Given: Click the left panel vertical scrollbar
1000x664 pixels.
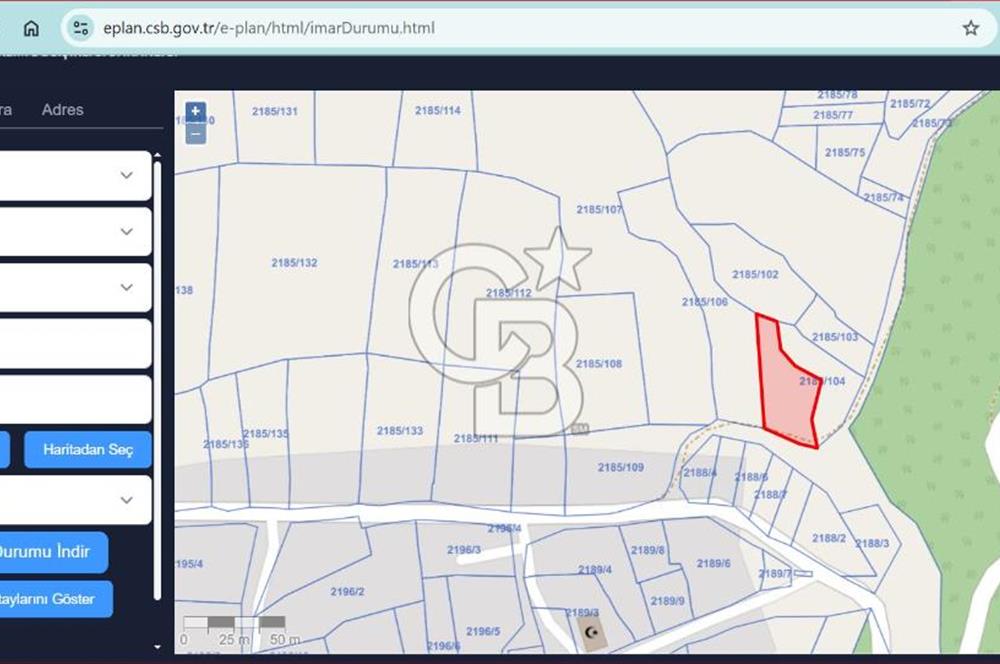Looking at the screenshot, I should [157, 380].
